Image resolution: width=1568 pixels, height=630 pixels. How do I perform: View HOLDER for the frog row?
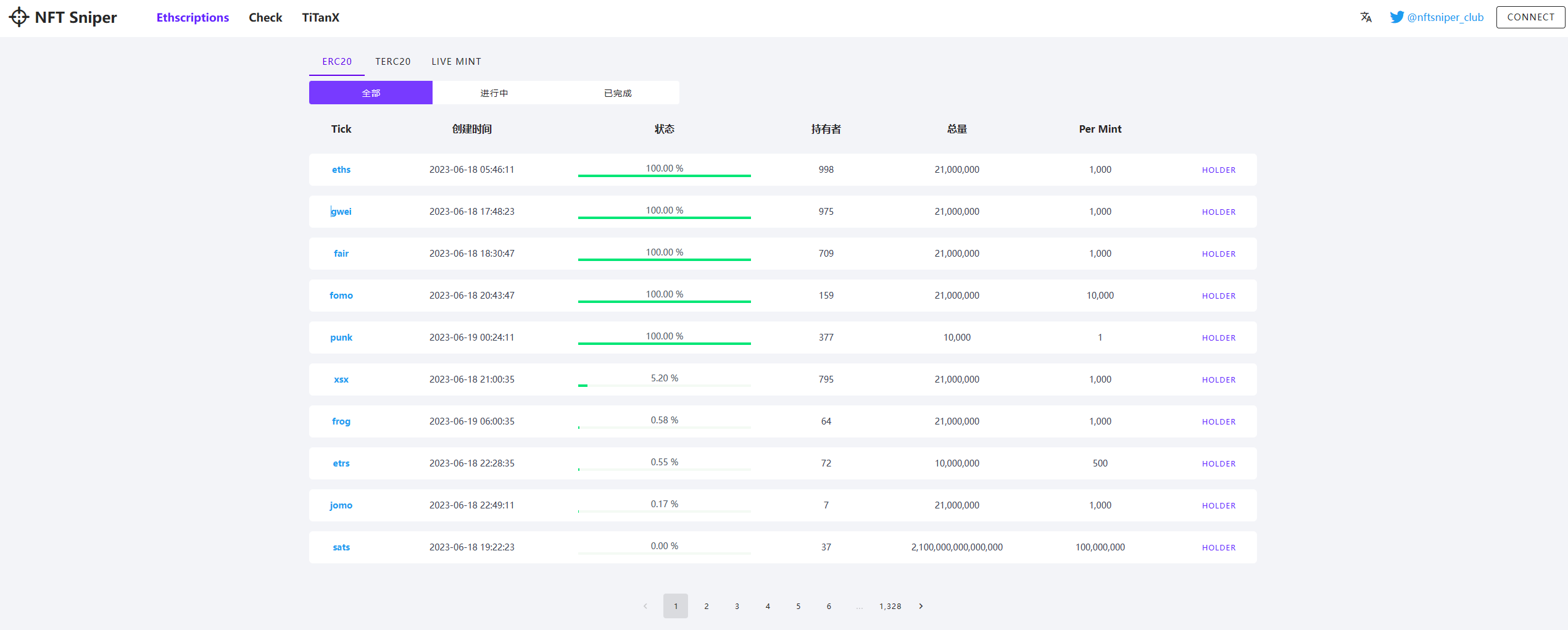coord(1218,421)
